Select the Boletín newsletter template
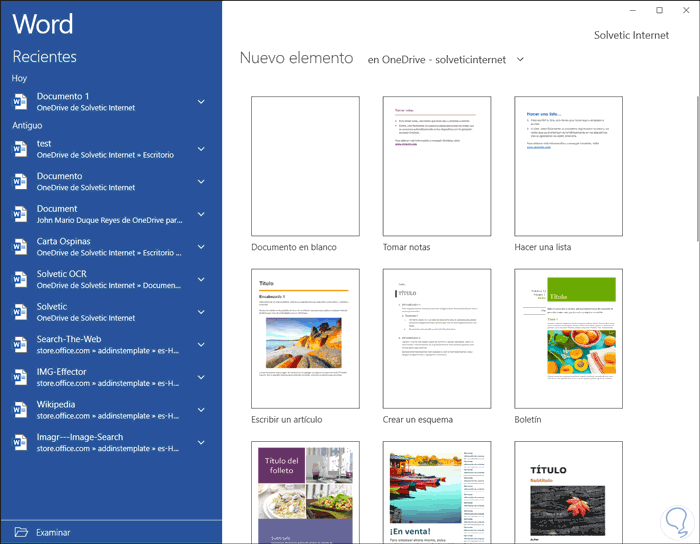This screenshot has height=544, width=700. [568, 338]
